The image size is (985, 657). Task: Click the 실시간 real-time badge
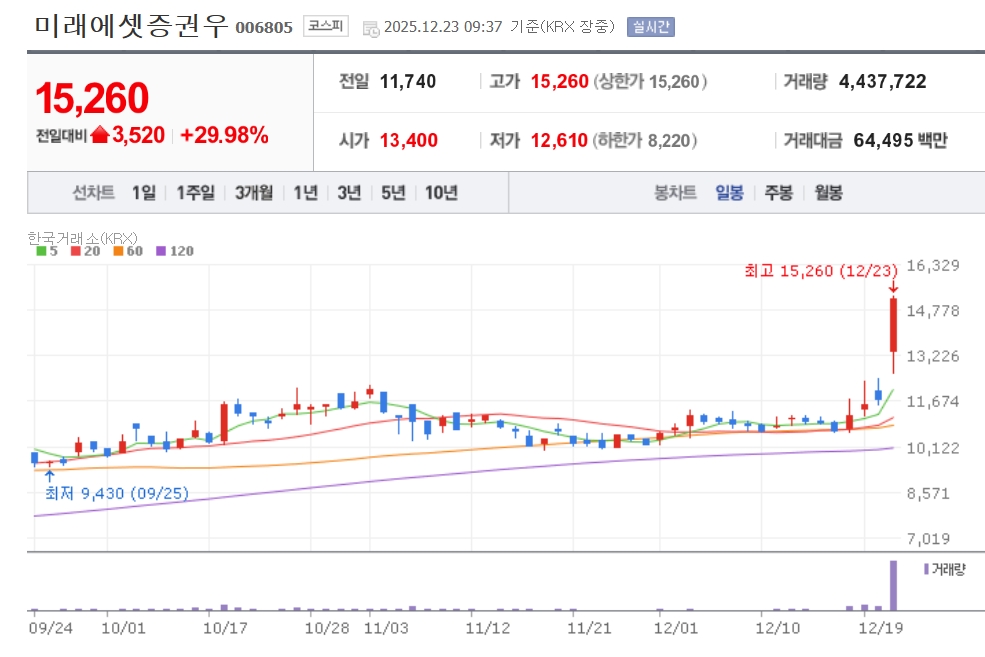[651, 27]
